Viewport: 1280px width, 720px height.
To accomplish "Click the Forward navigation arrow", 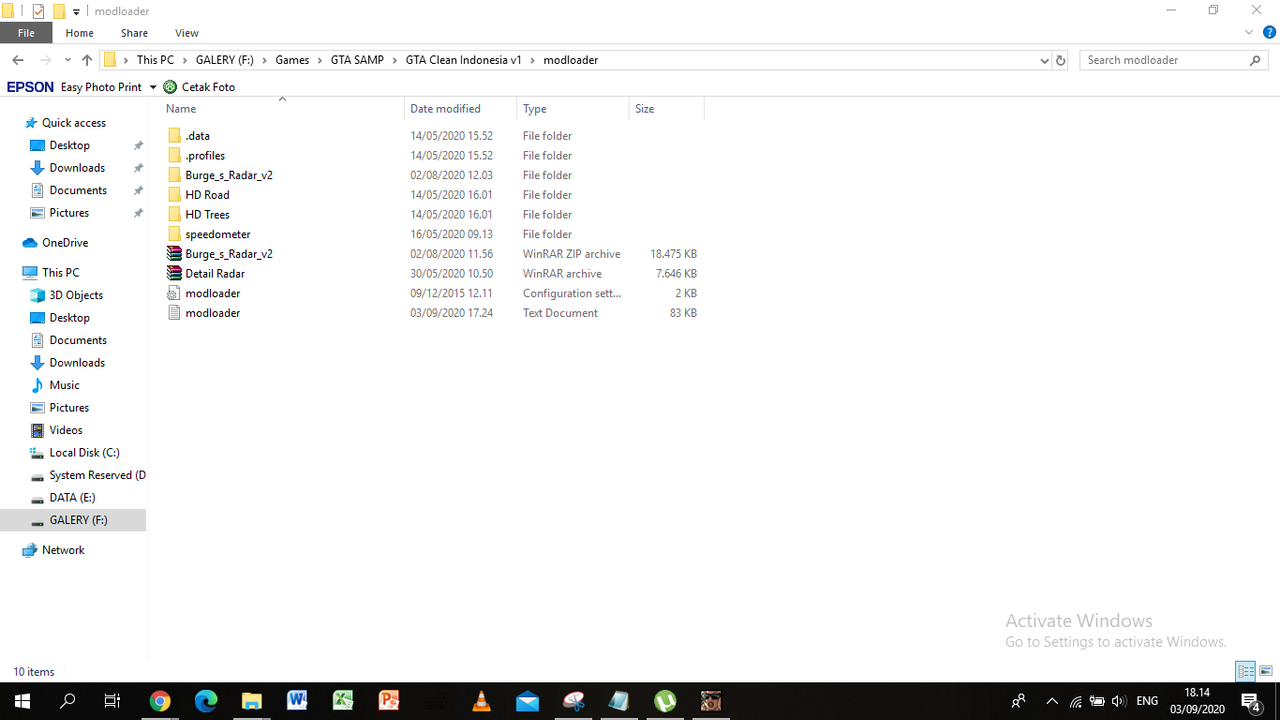I will [44, 60].
